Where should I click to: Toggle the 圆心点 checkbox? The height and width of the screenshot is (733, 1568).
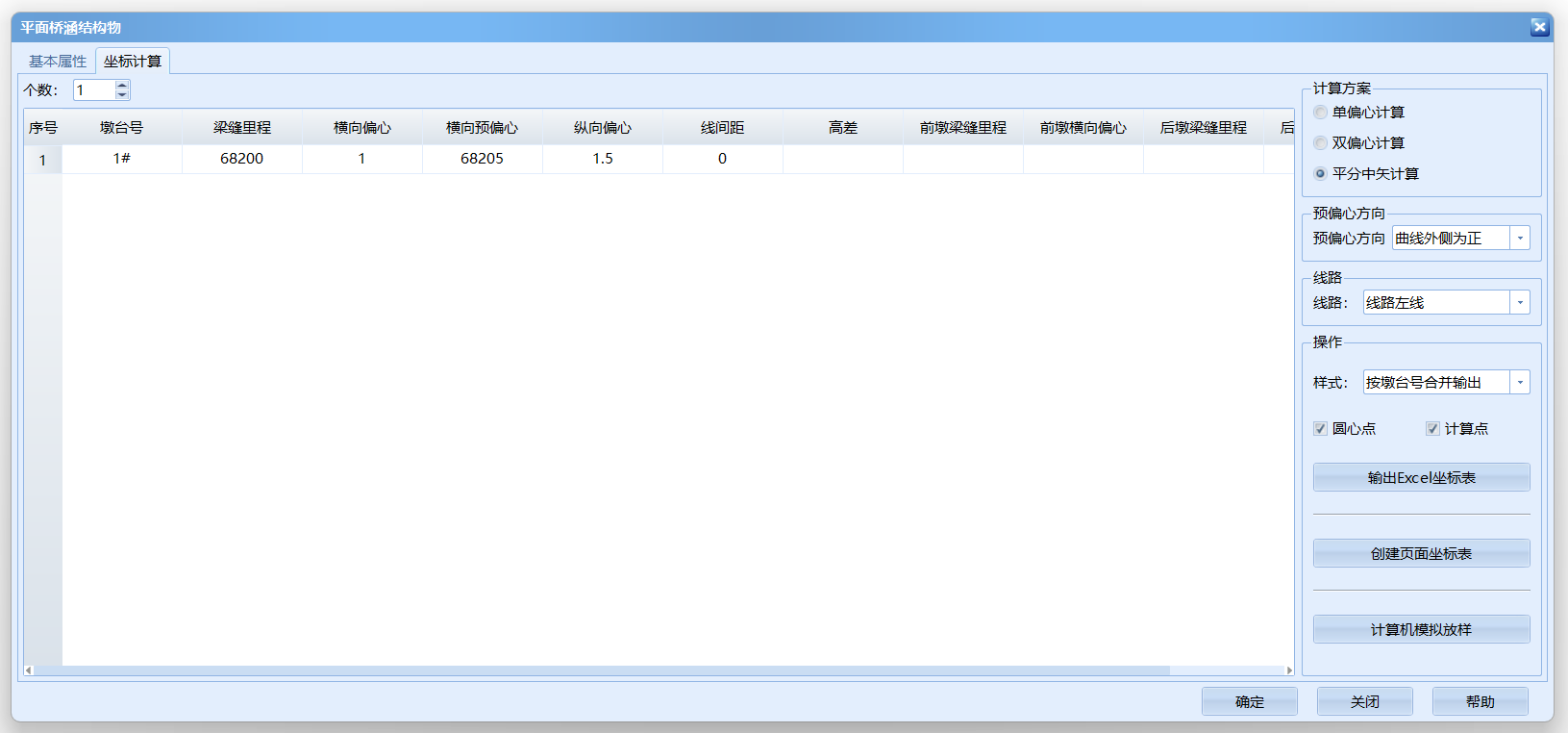[x=1321, y=429]
